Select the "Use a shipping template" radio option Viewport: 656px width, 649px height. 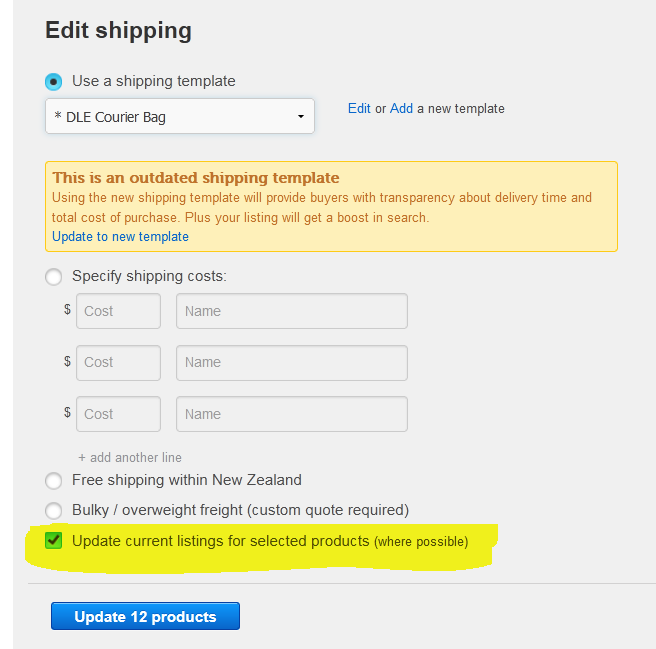click(x=54, y=81)
